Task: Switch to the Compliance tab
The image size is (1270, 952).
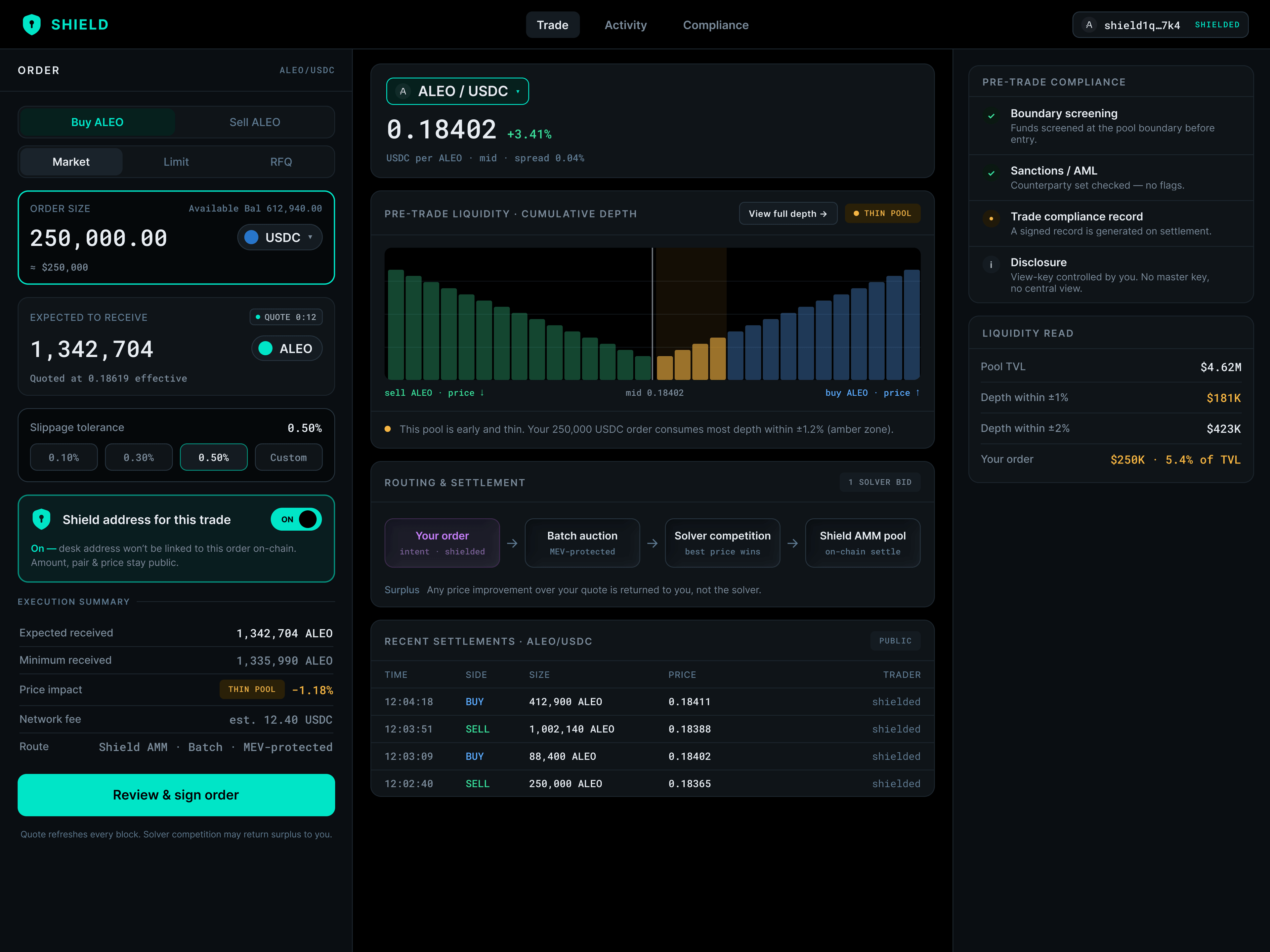Action: click(715, 25)
